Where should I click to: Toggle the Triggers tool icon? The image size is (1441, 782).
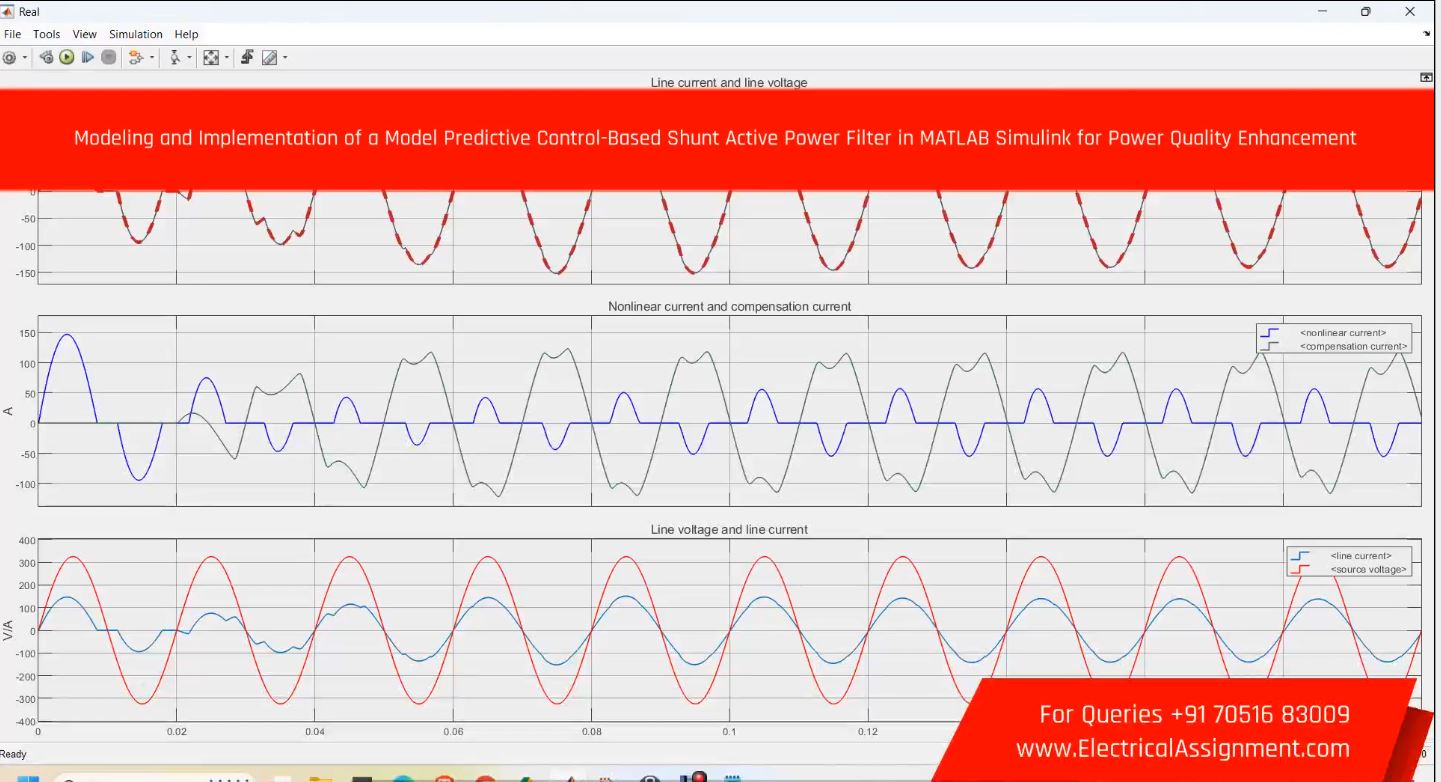[x=246, y=58]
